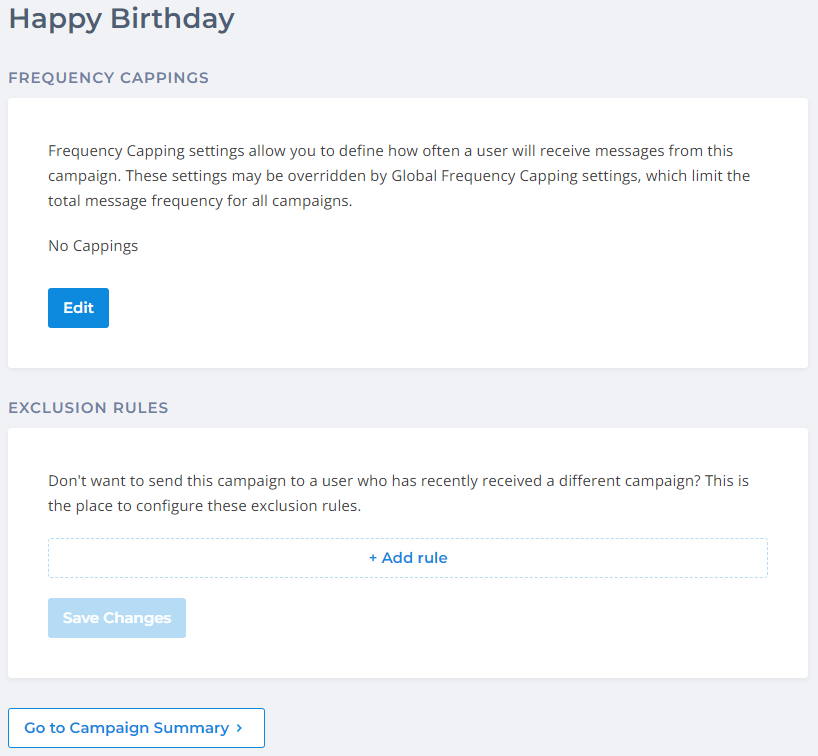Image resolution: width=818 pixels, height=756 pixels.
Task: Click empty space right of Save Changes
Action: pyautogui.click(x=450, y=618)
